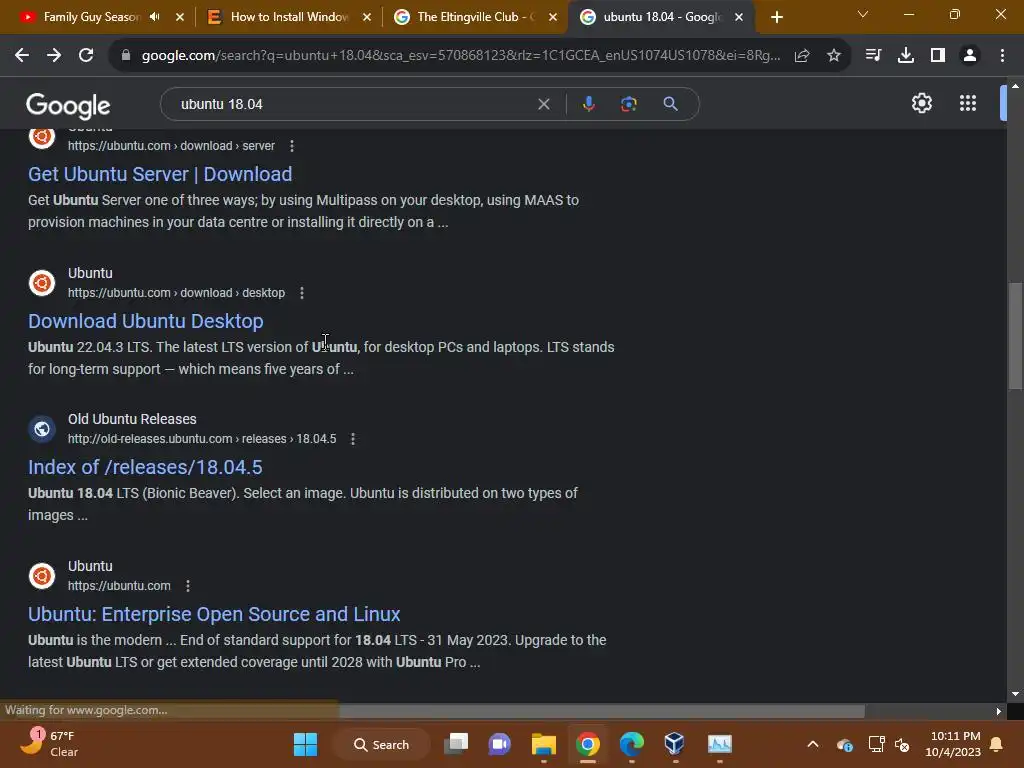Start voice search microphone

click(x=588, y=104)
